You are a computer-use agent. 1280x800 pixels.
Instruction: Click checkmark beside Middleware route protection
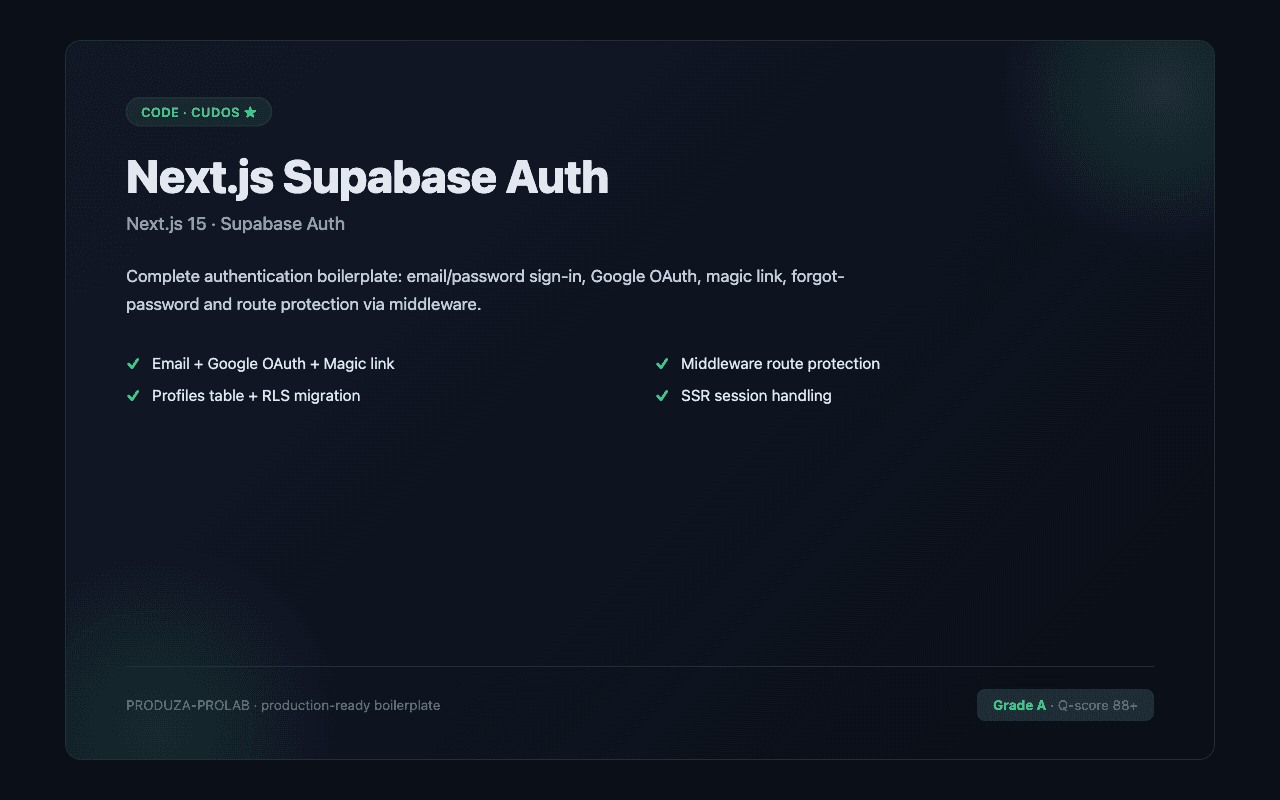click(x=662, y=364)
